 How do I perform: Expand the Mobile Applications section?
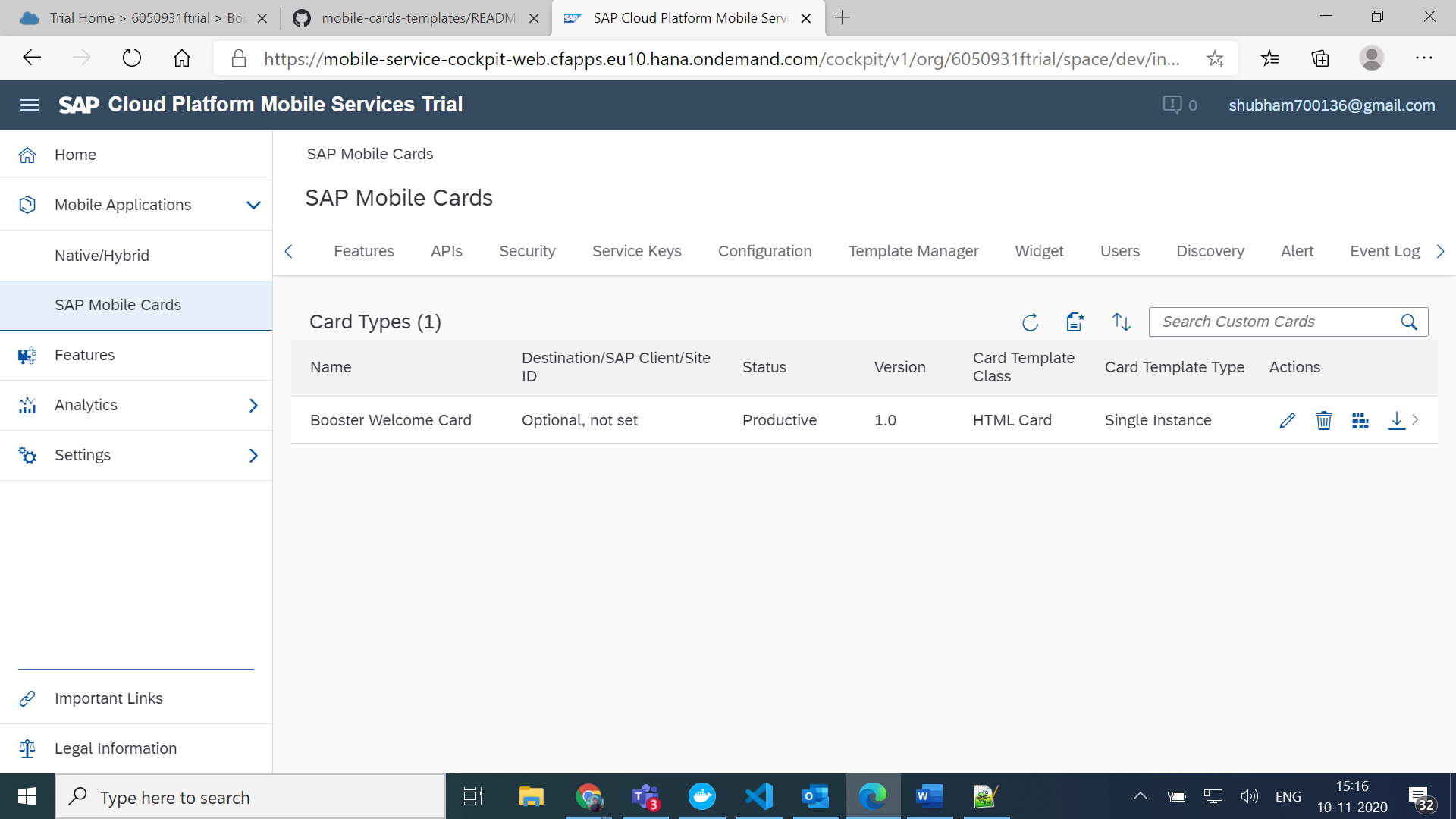pyautogui.click(x=253, y=205)
